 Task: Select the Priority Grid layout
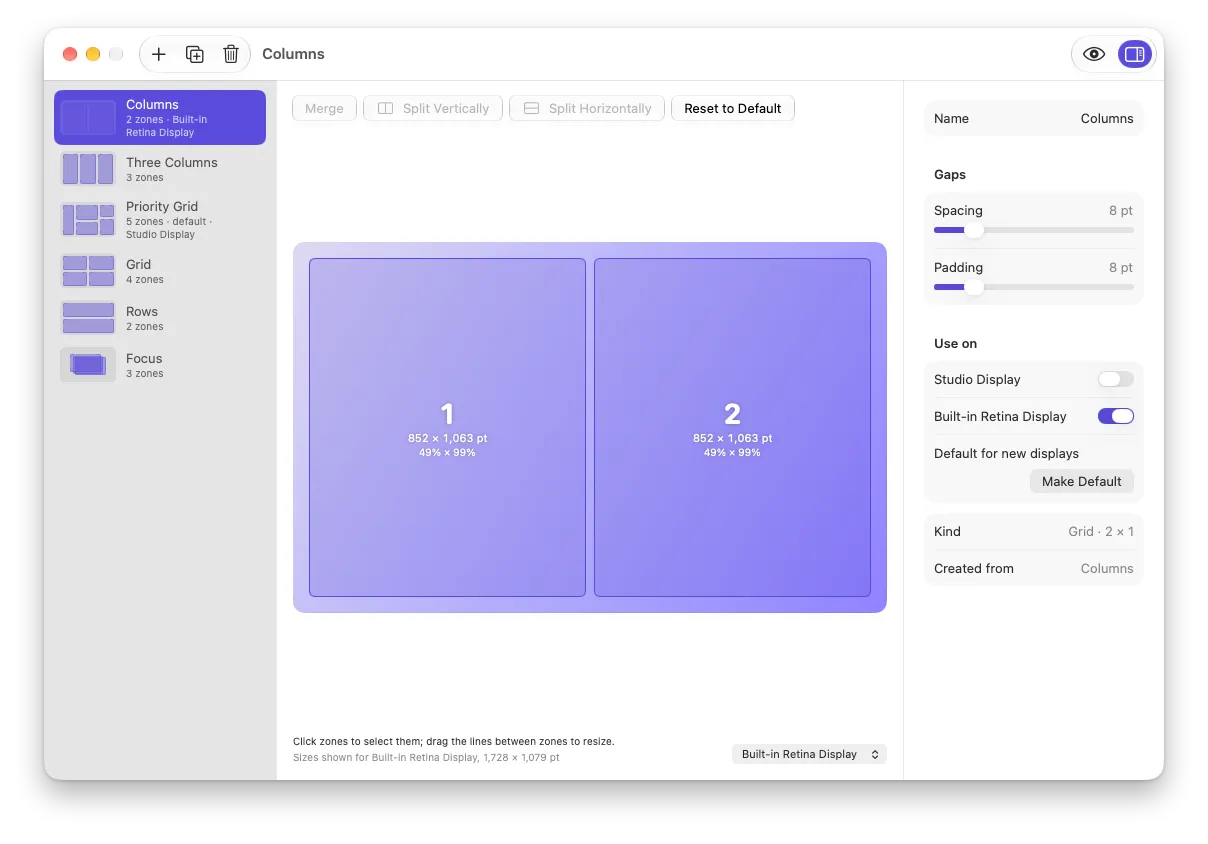[x=160, y=220]
